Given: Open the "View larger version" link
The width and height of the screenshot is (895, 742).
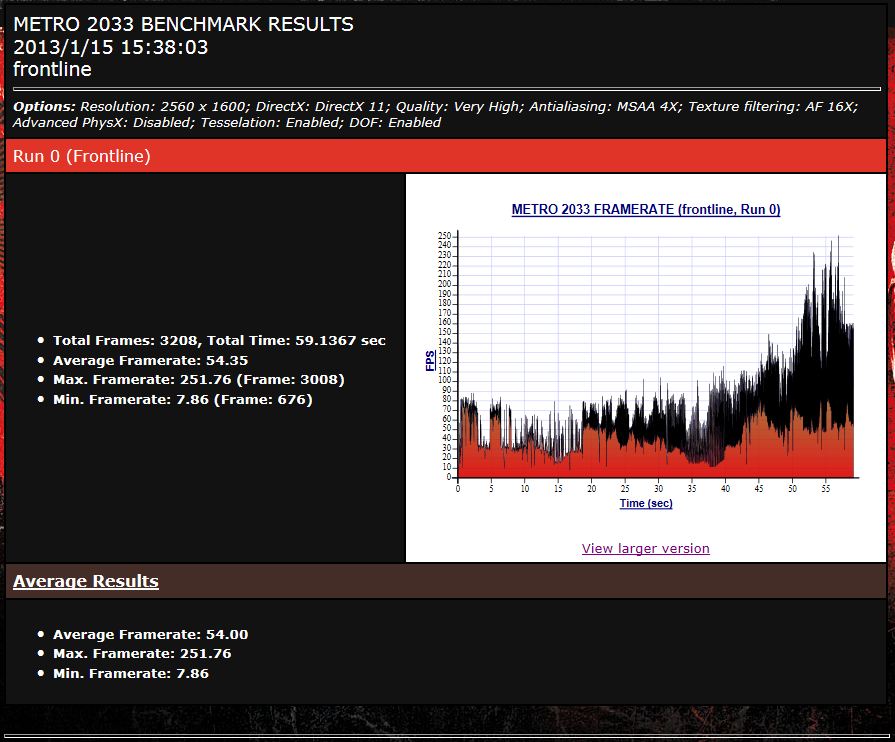Looking at the screenshot, I should click(x=646, y=549).
